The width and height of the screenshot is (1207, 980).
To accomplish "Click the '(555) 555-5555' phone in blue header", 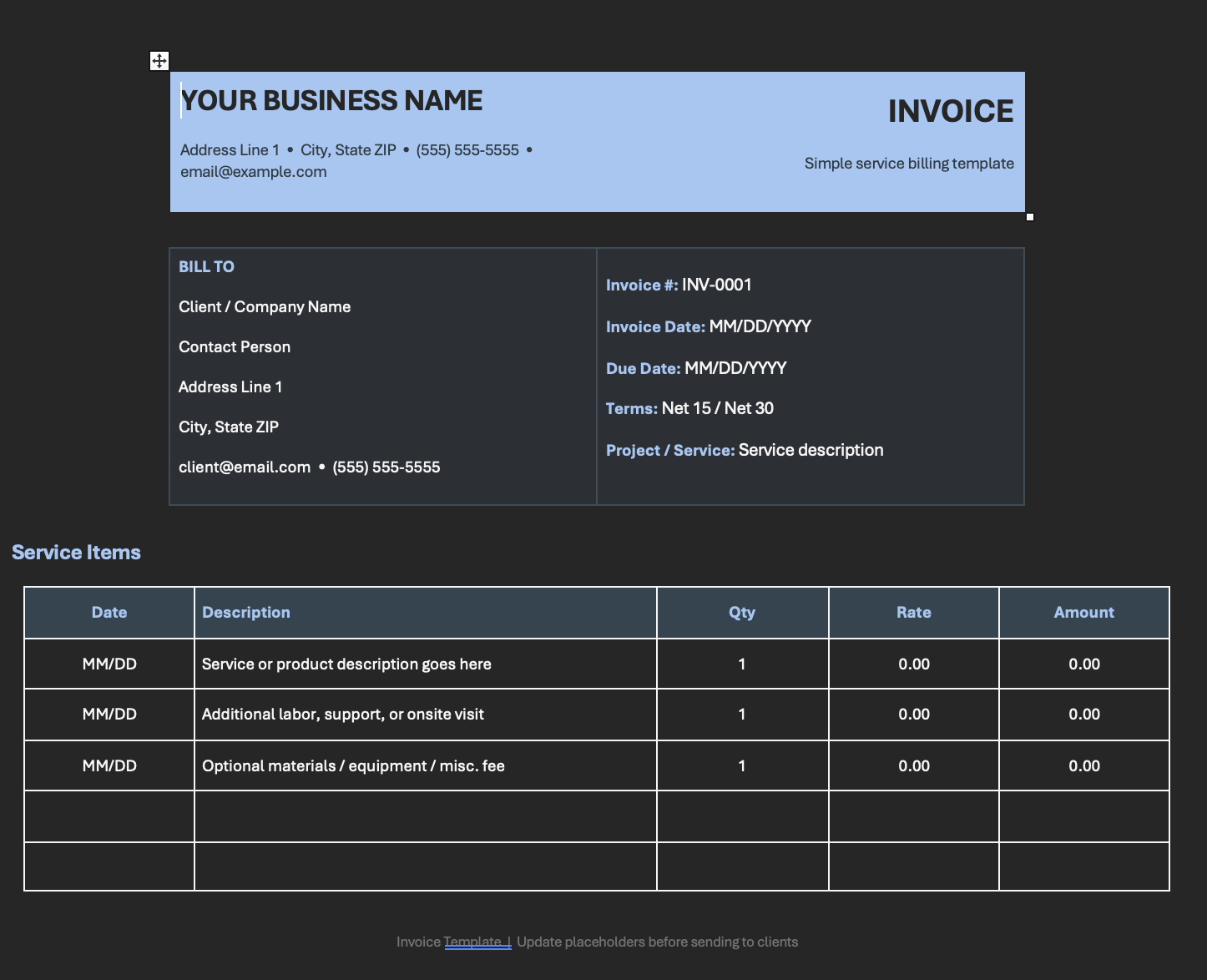I will [x=467, y=150].
